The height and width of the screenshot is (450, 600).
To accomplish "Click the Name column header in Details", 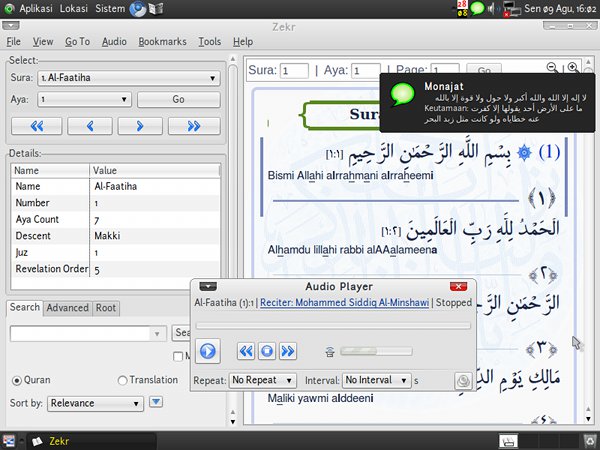I will (51, 171).
